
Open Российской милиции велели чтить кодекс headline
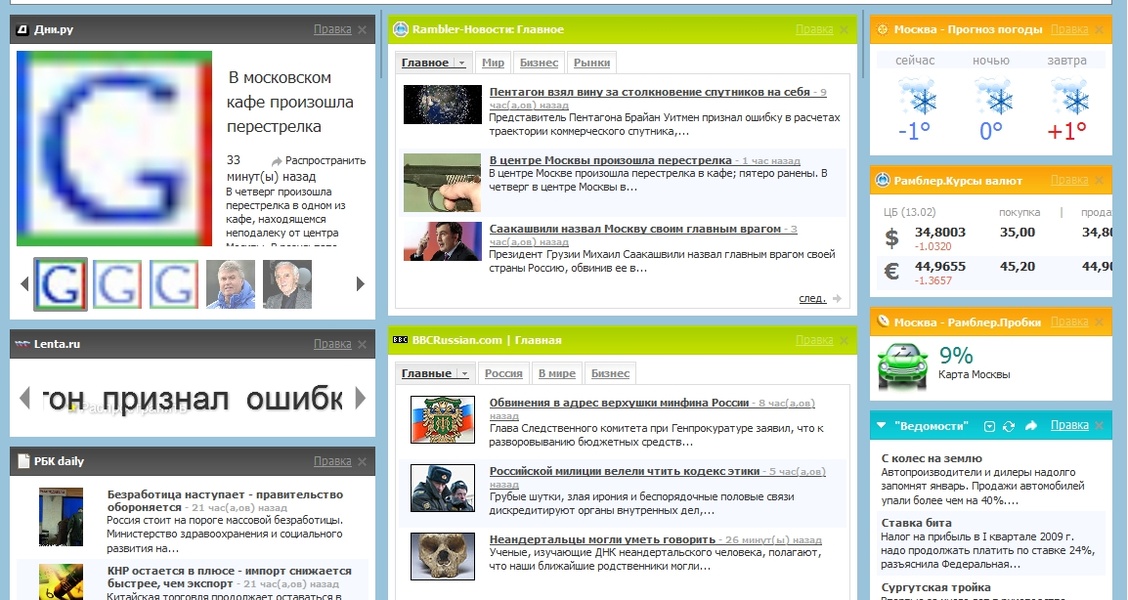tap(624, 471)
